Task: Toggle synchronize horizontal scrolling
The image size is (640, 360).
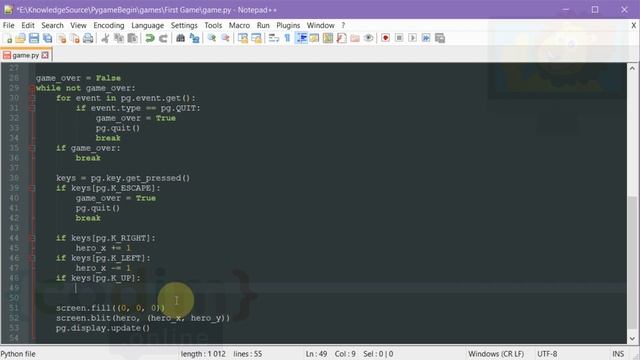Action: [256, 38]
